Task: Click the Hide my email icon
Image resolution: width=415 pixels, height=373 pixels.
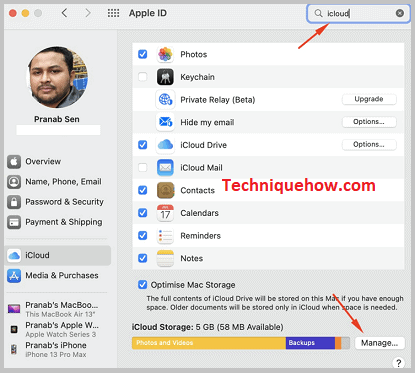Action: 165,122
